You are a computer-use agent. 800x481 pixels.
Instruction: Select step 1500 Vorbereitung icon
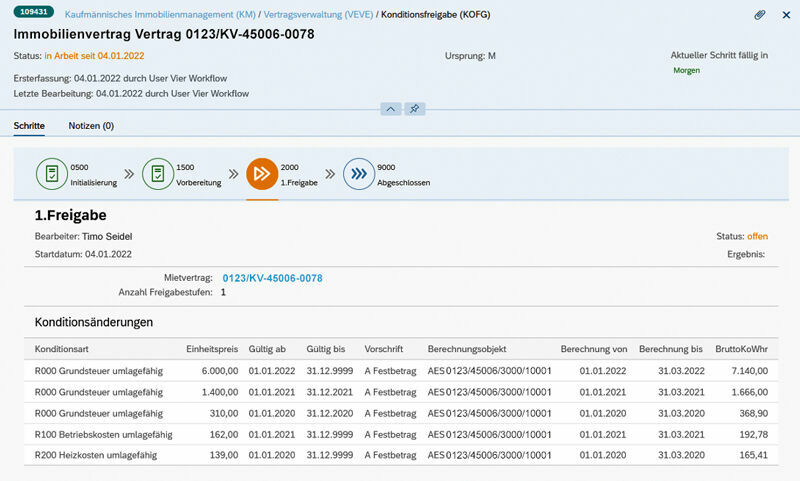[157, 173]
